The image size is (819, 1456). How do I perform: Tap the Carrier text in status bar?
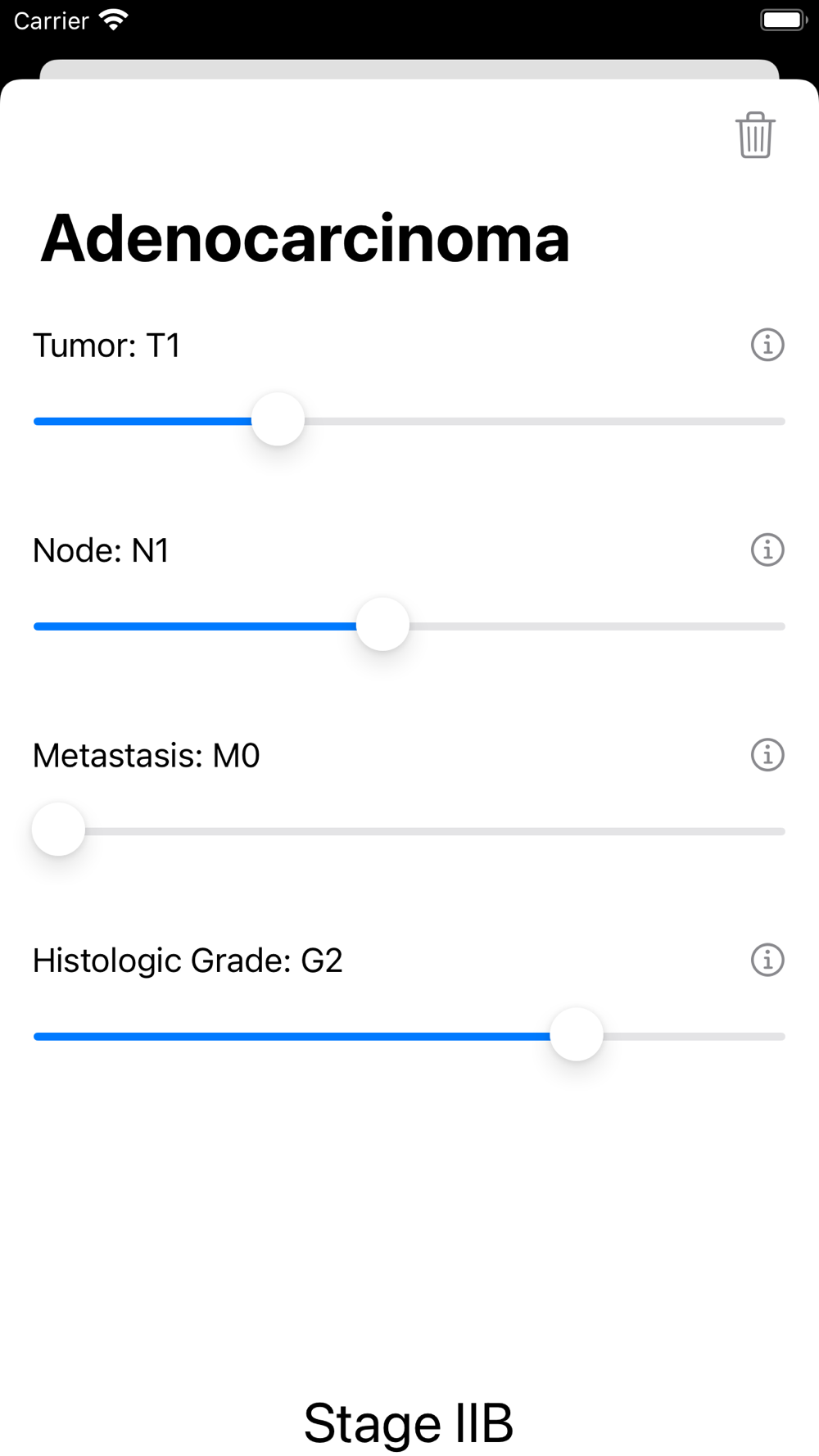[51, 20]
